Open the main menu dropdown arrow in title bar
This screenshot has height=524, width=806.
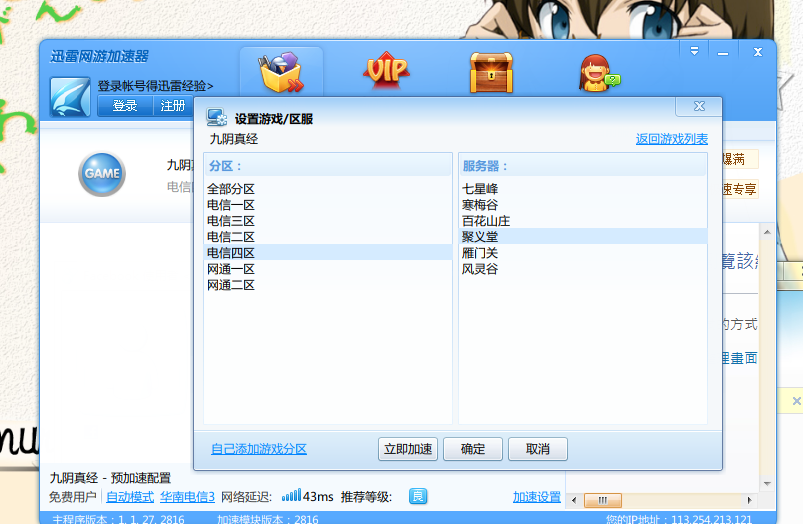[694, 50]
